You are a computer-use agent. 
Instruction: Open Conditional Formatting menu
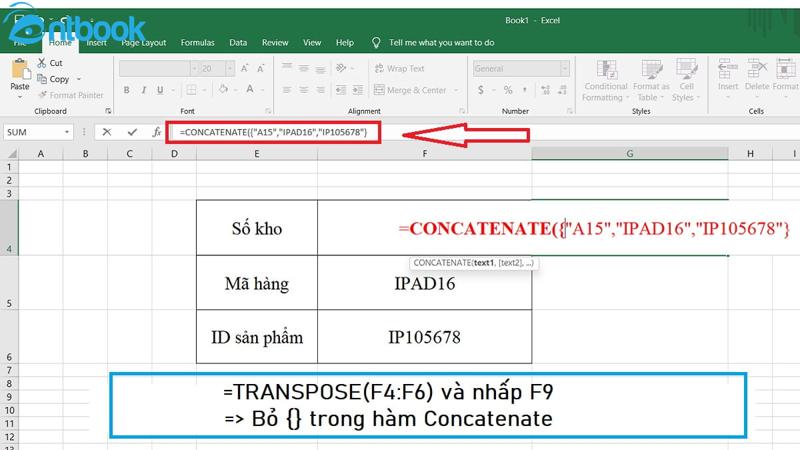[x=606, y=80]
